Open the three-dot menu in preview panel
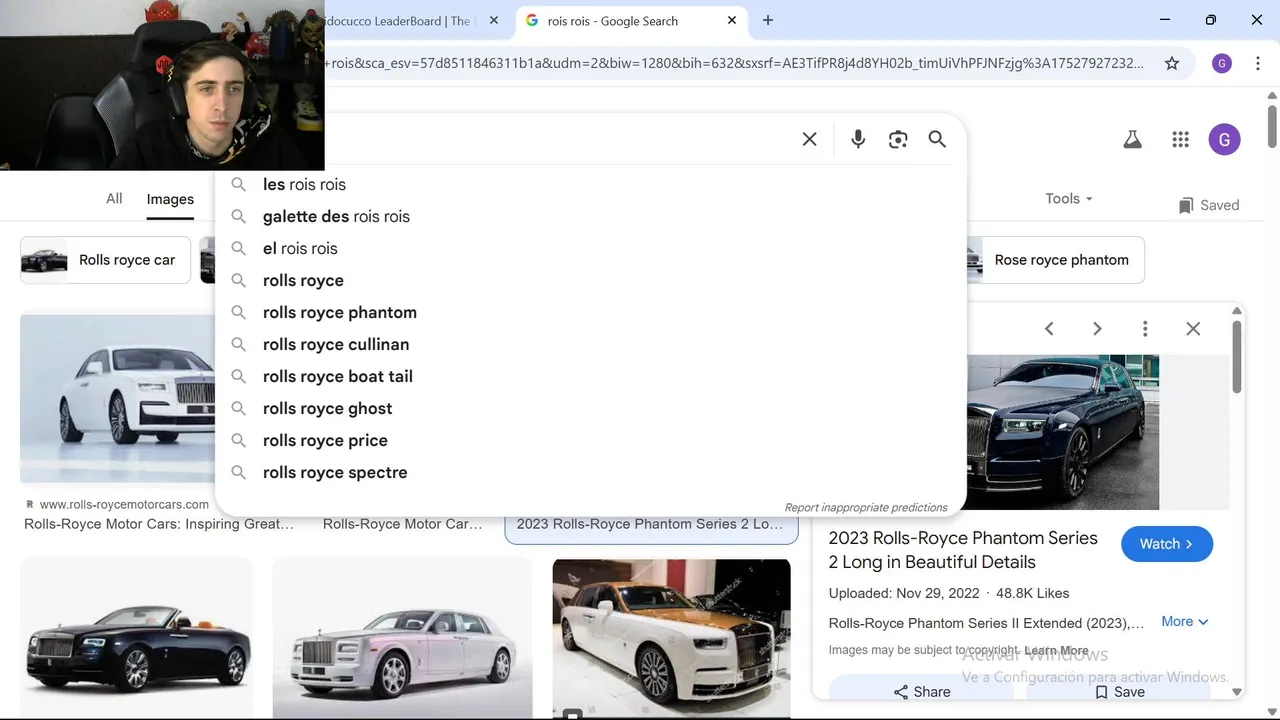This screenshot has width=1280, height=720. tap(1145, 328)
